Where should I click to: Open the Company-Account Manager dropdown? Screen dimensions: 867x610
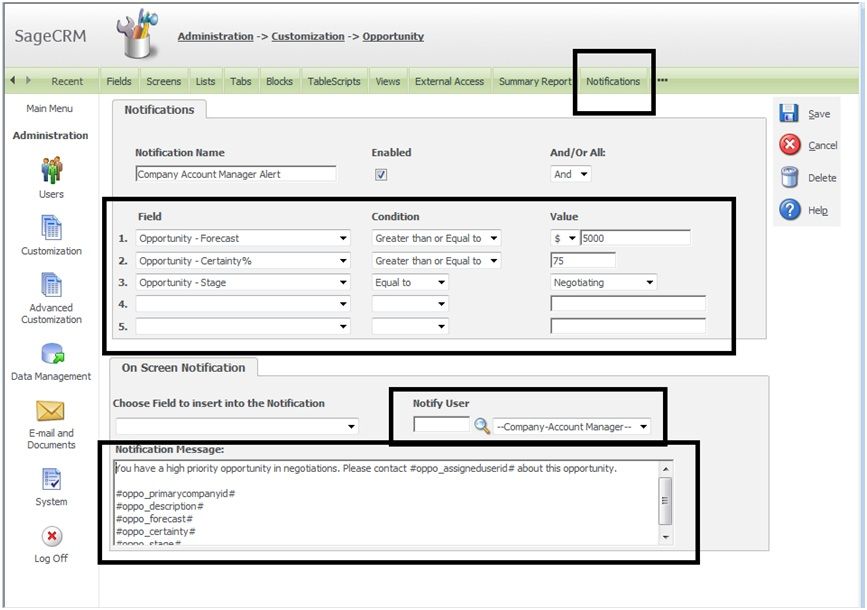click(572, 426)
